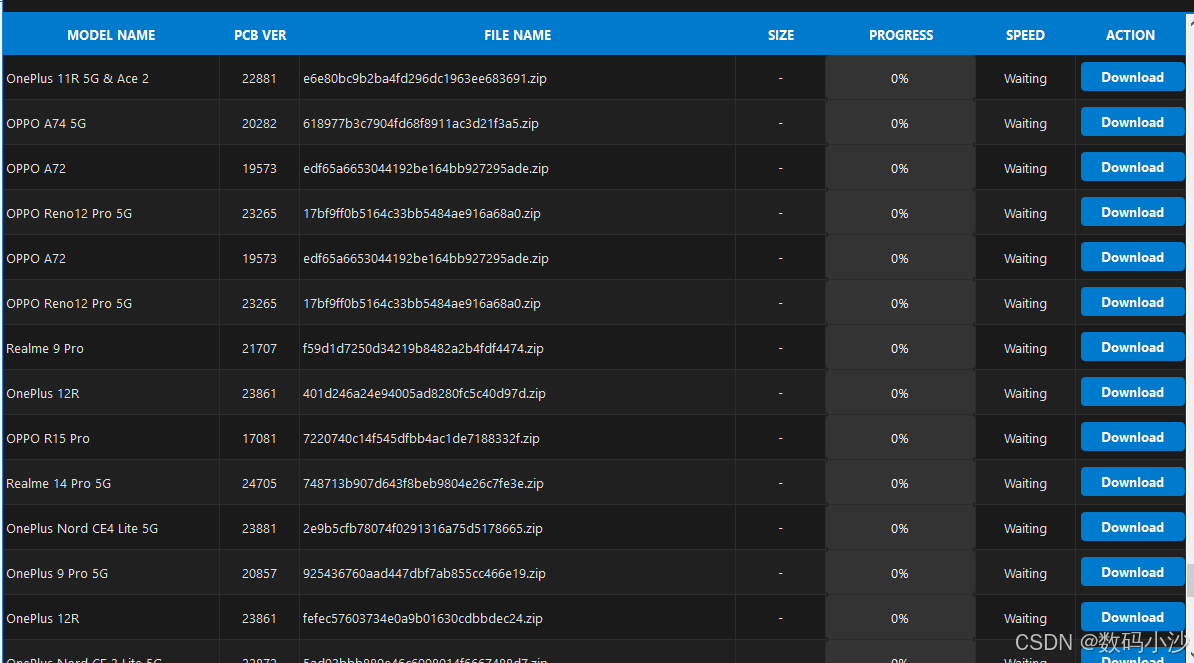Select PCB version 21707
The image size is (1194, 663).
click(259, 349)
